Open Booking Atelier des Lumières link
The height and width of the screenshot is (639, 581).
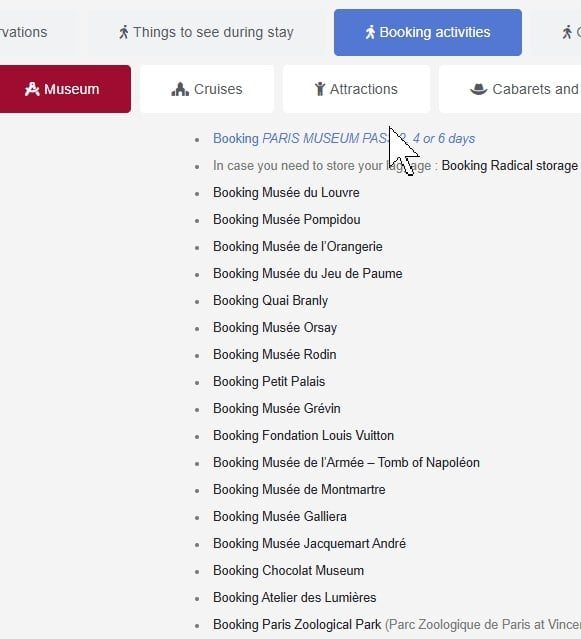click(x=295, y=597)
